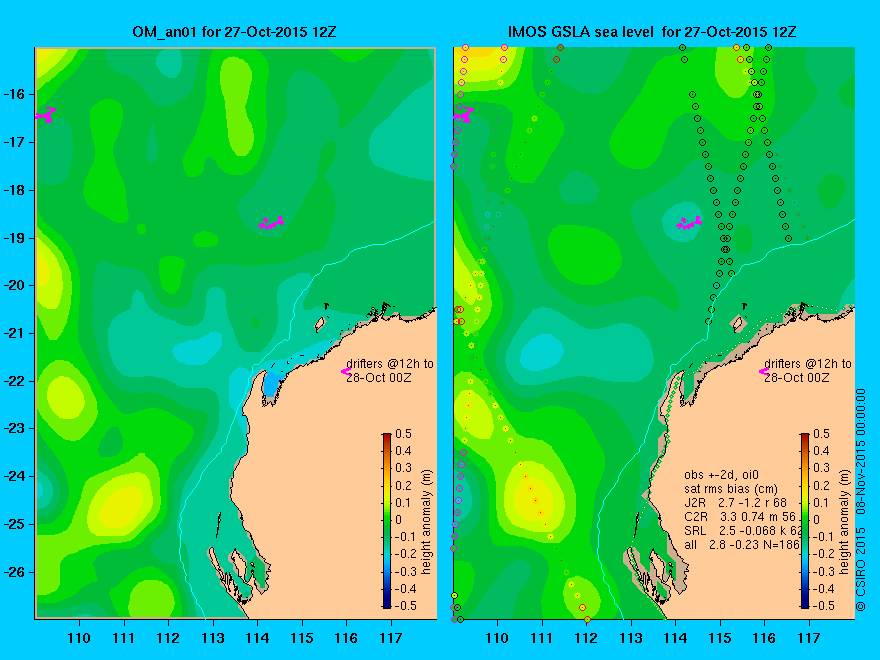The height and width of the screenshot is (660, 880).
Task: Click the left map's height anomaly colorbar
Action: [x=387, y=520]
